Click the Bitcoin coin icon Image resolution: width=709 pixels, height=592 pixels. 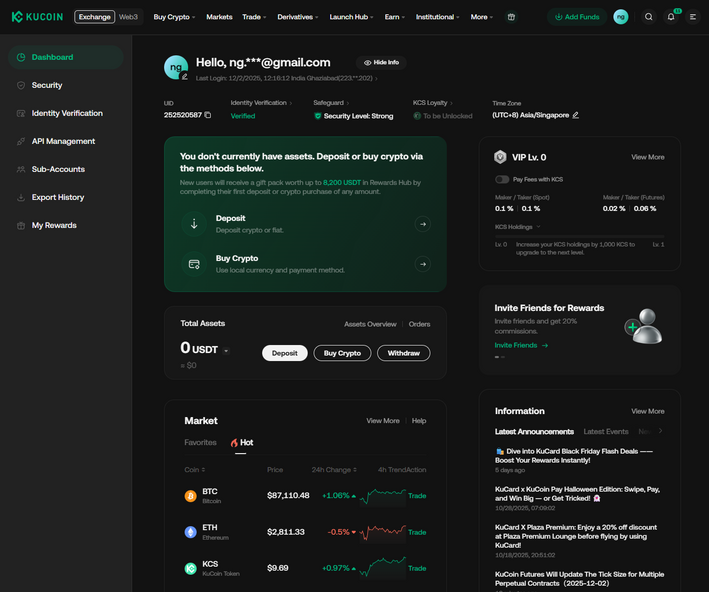[190, 496]
